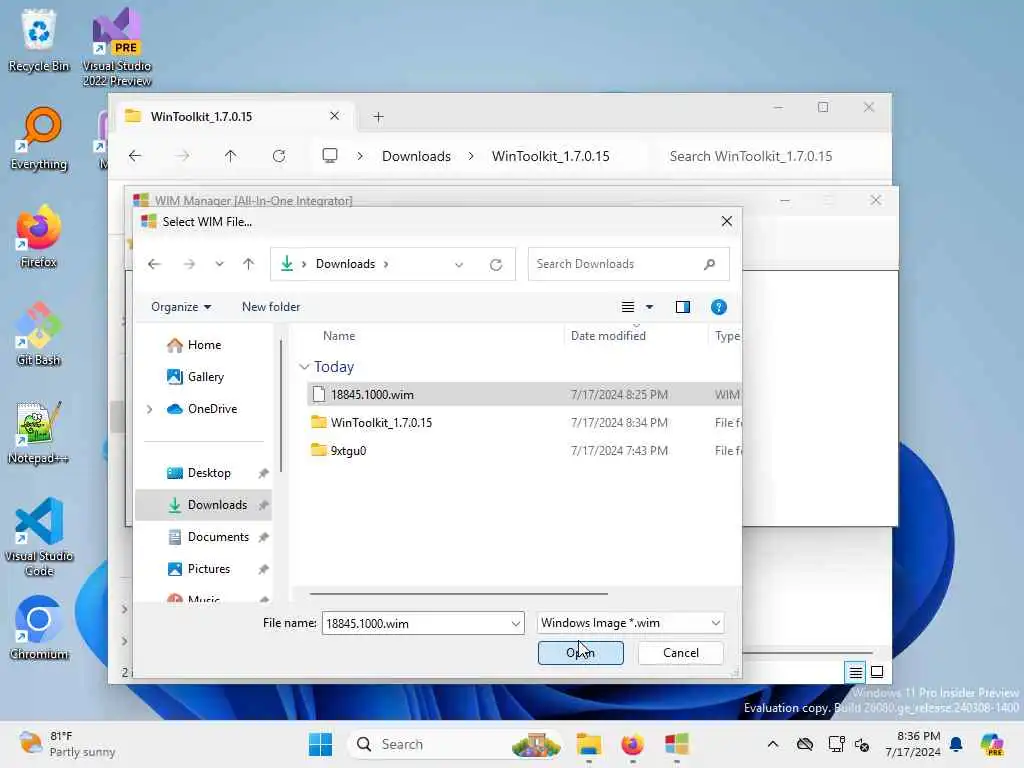This screenshot has height=768, width=1024.
Task: Close the WinToolkit_1.7.0.15 Explorer tab
Action: 334,116
